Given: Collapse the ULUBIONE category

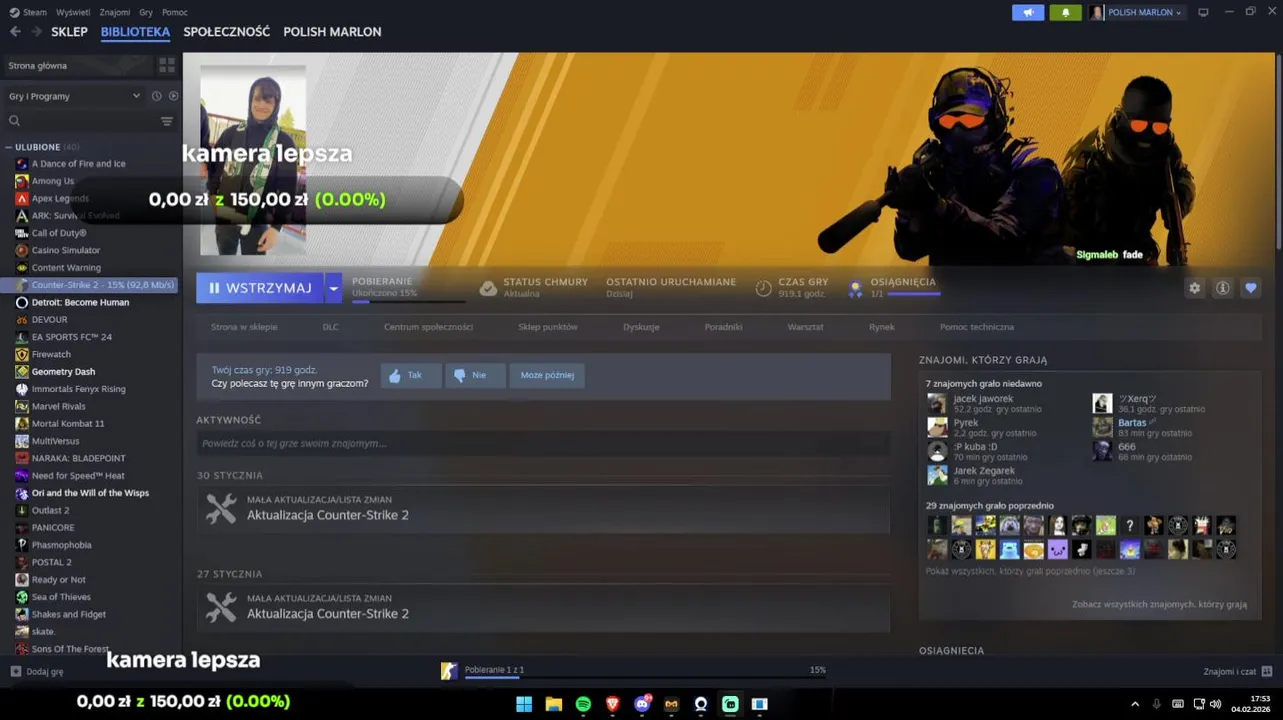Looking at the screenshot, I should pyautogui.click(x=9, y=147).
